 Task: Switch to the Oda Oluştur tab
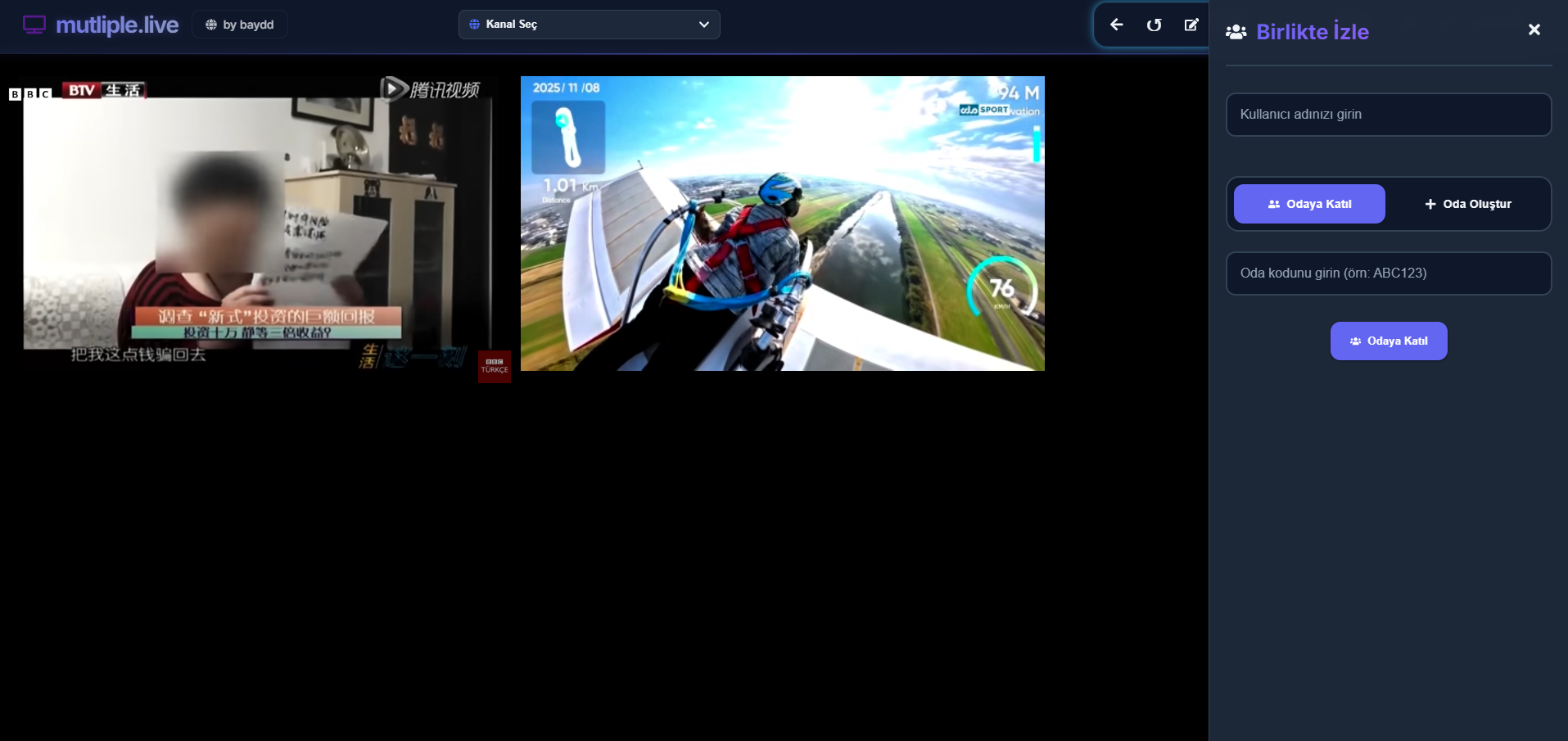1468,204
